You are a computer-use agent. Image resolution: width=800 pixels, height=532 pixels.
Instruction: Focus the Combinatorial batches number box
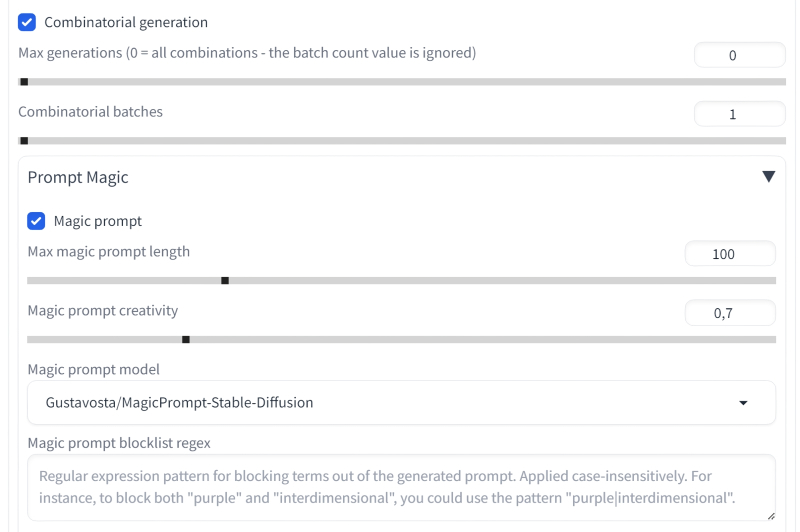[x=739, y=115]
